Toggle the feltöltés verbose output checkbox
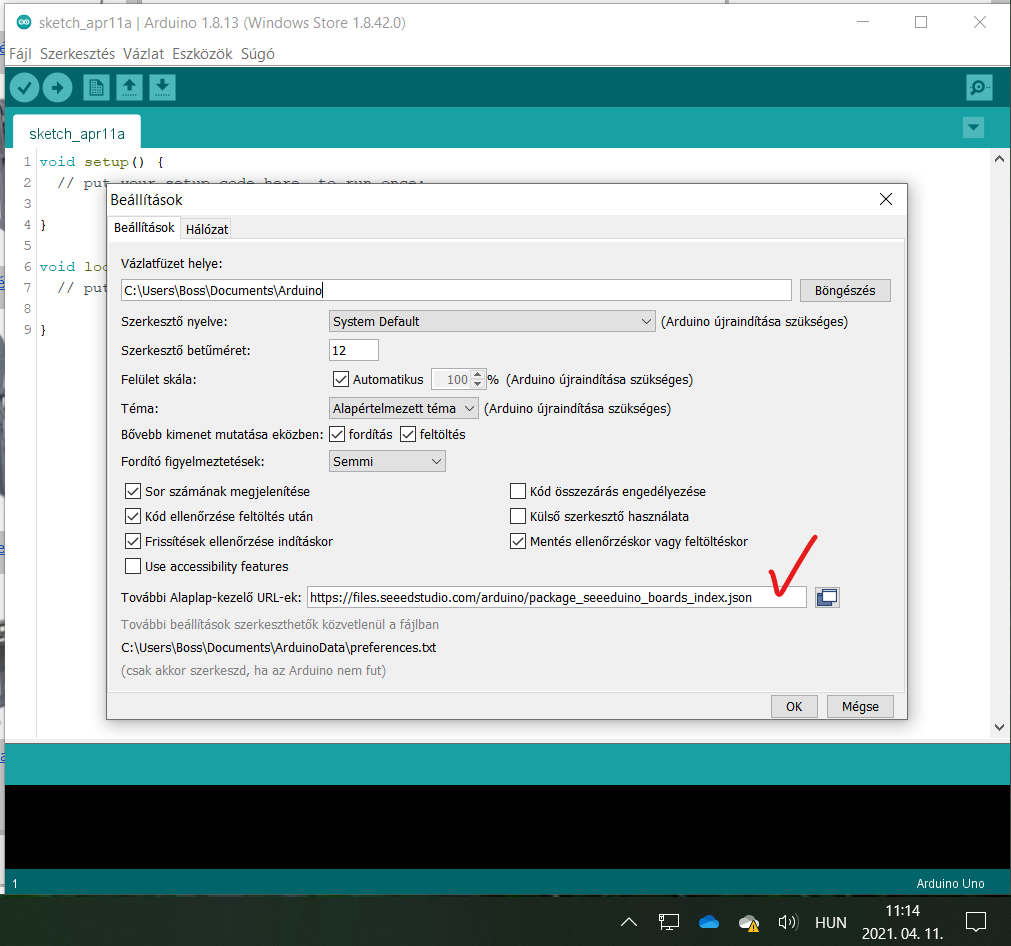This screenshot has height=946, width=1011. tap(408, 434)
